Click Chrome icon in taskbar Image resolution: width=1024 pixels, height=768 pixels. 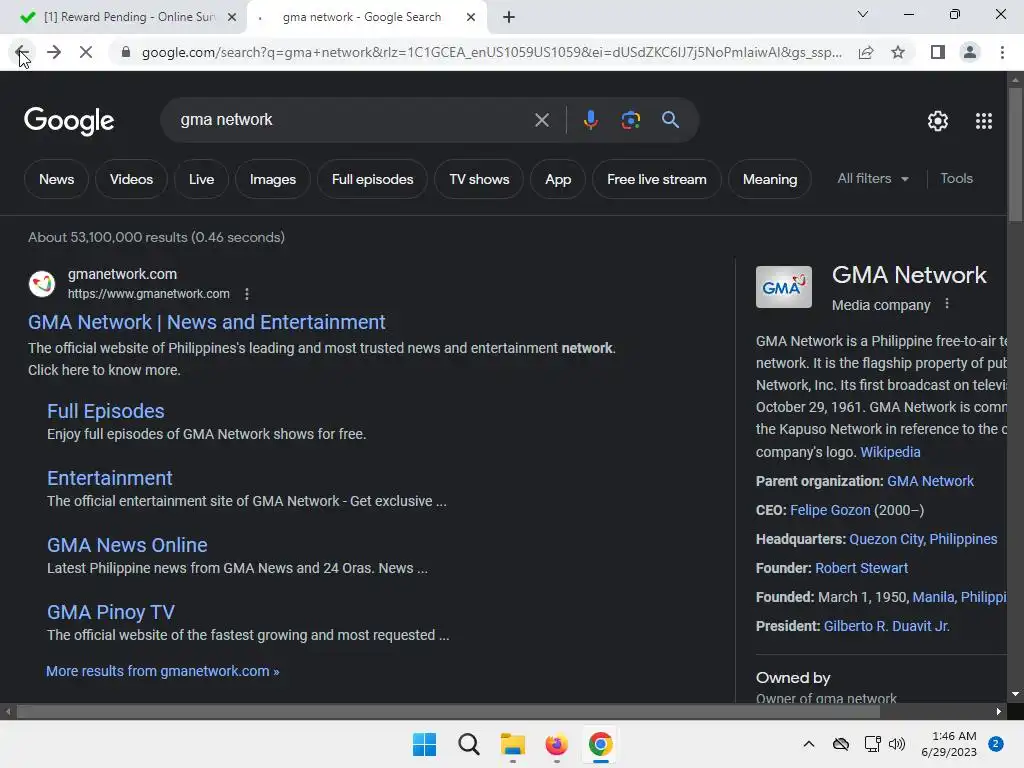pos(601,744)
